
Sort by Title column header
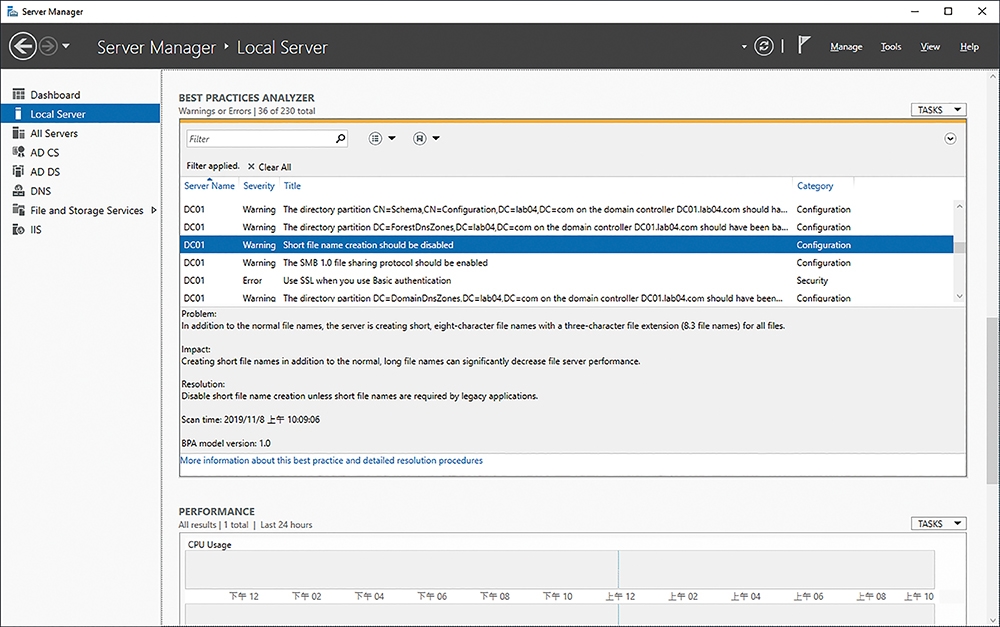click(292, 186)
